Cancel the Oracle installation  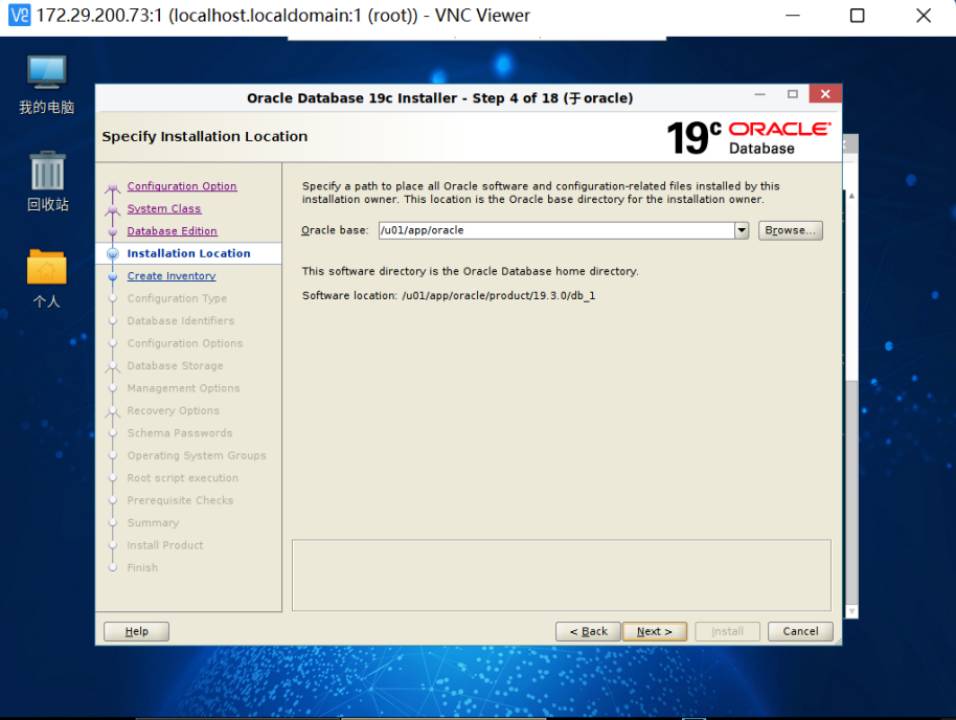pyautogui.click(x=800, y=631)
